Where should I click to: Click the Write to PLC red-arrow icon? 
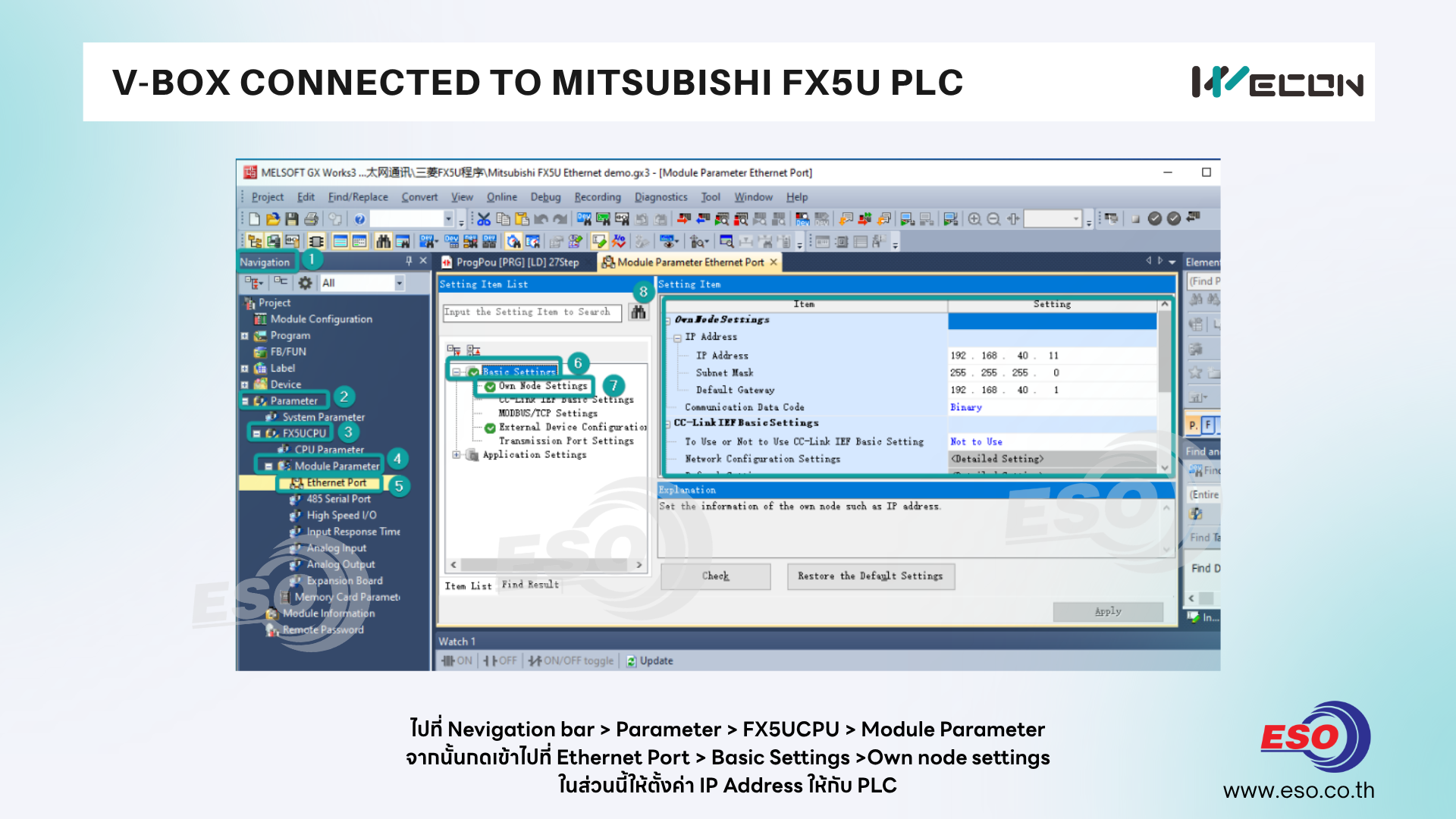[x=684, y=219]
